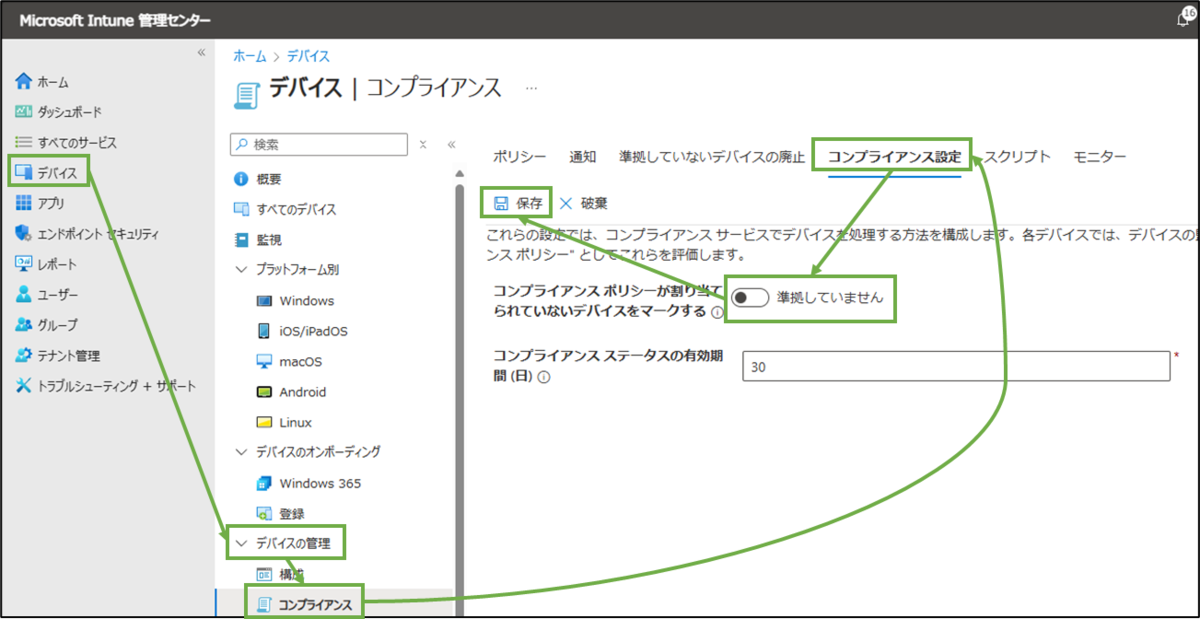Image resolution: width=1200 pixels, height=619 pixels.
Task: Switch to the 通知 tab
Action: click(x=583, y=157)
